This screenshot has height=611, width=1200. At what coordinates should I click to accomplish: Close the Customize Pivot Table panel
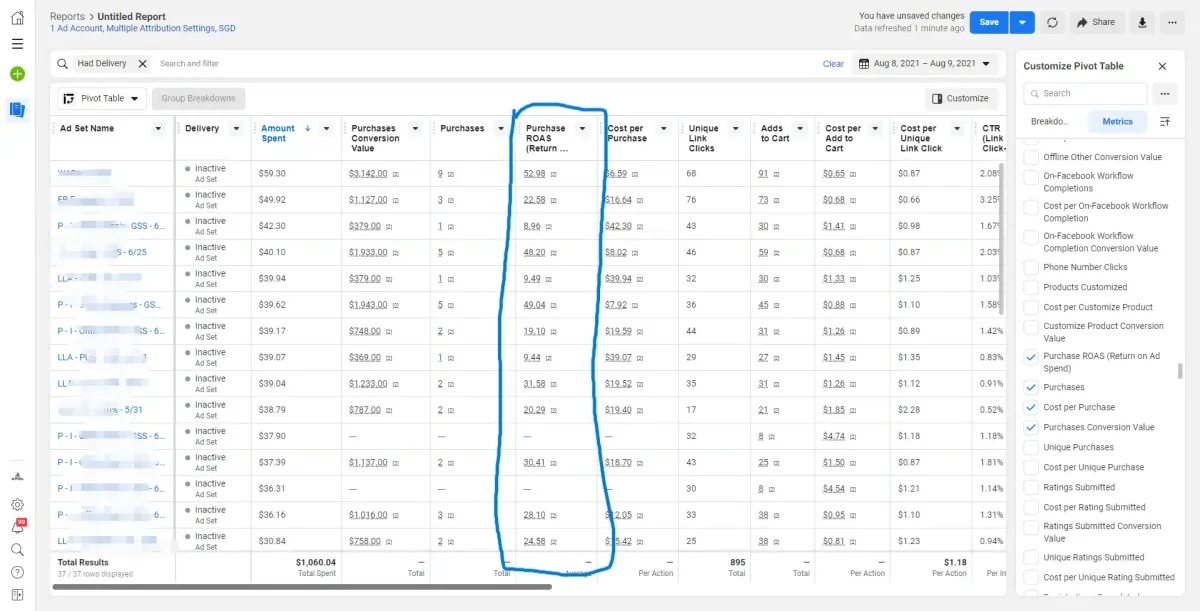pyautogui.click(x=1162, y=66)
